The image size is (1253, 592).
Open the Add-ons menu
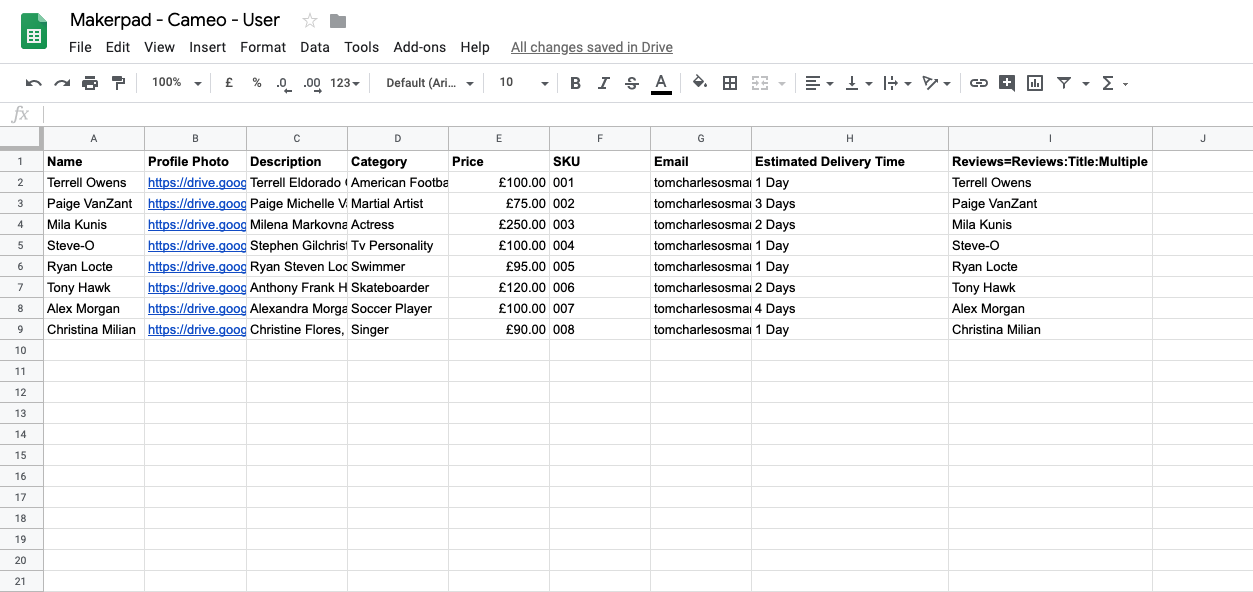(420, 47)
